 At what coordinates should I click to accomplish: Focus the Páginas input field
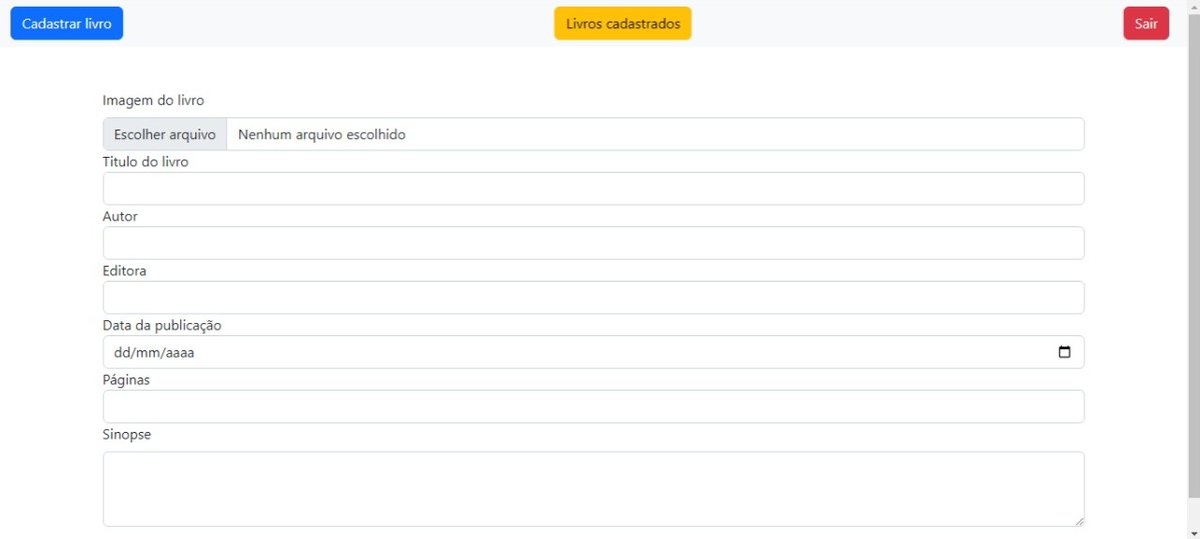tap(594, 406)
